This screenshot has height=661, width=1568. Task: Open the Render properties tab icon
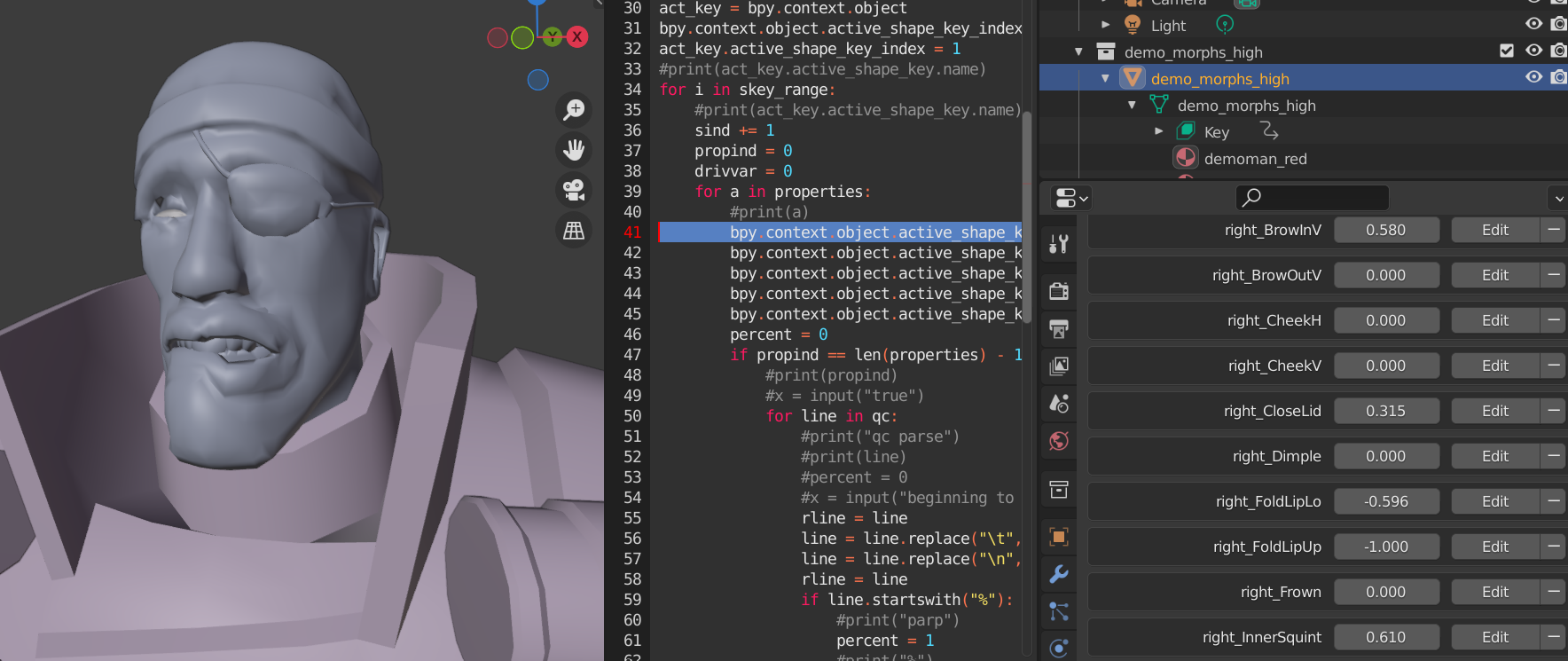[1059, 291]
